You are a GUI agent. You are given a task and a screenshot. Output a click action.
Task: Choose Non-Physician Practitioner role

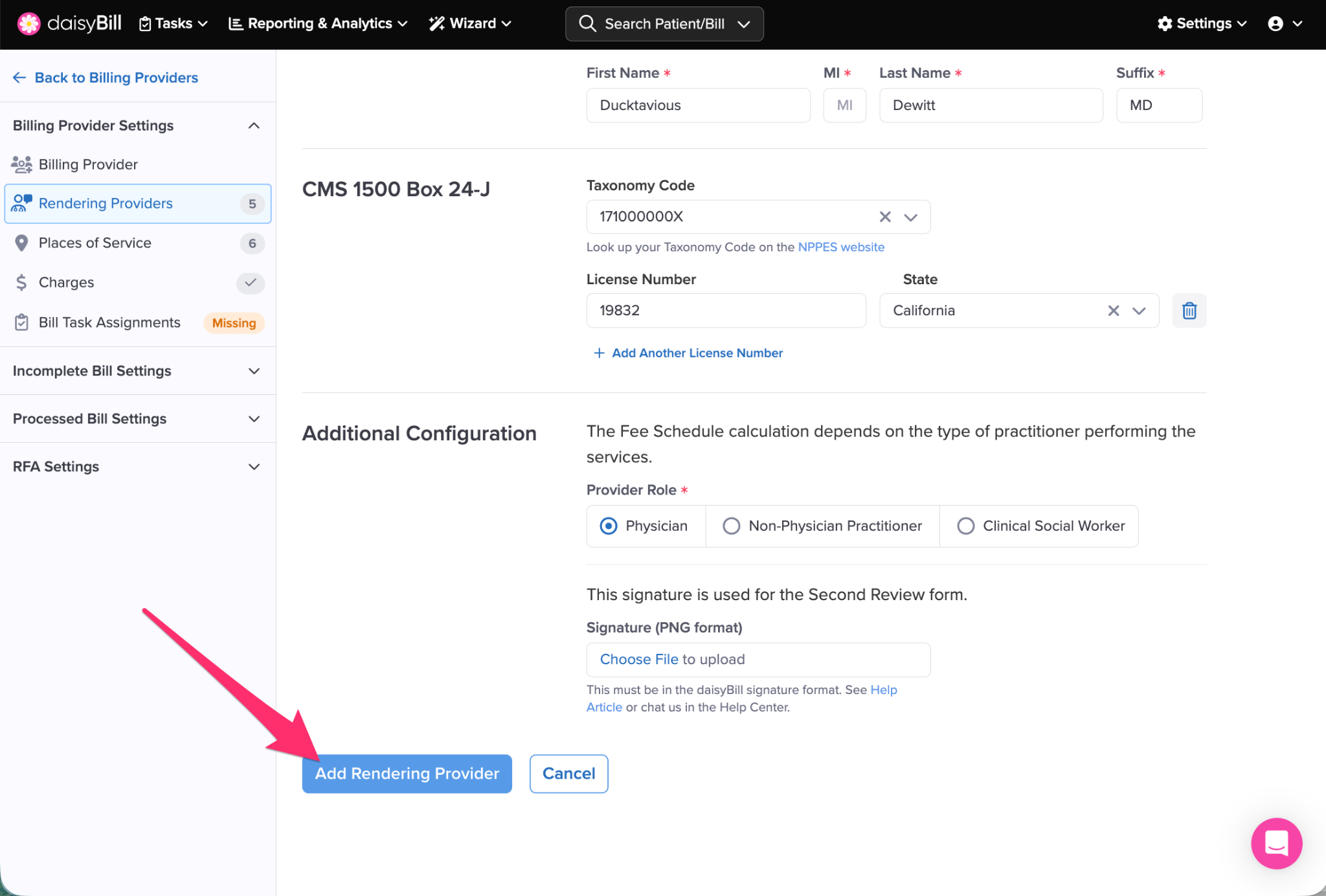pyautogui.click(x=732, y=526)
